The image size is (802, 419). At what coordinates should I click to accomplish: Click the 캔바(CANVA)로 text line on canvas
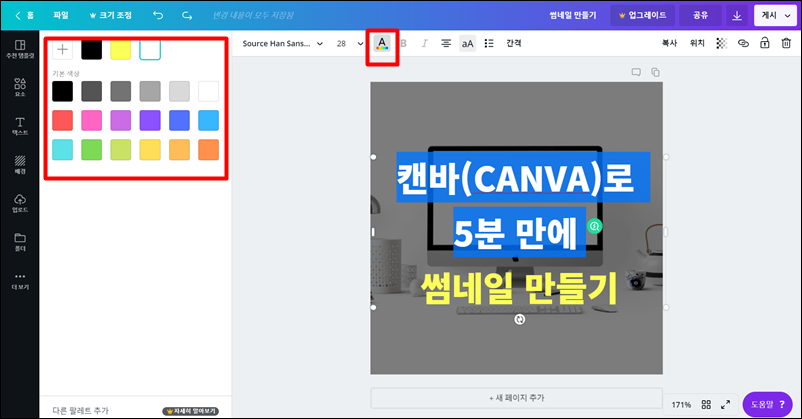(516, 178)
